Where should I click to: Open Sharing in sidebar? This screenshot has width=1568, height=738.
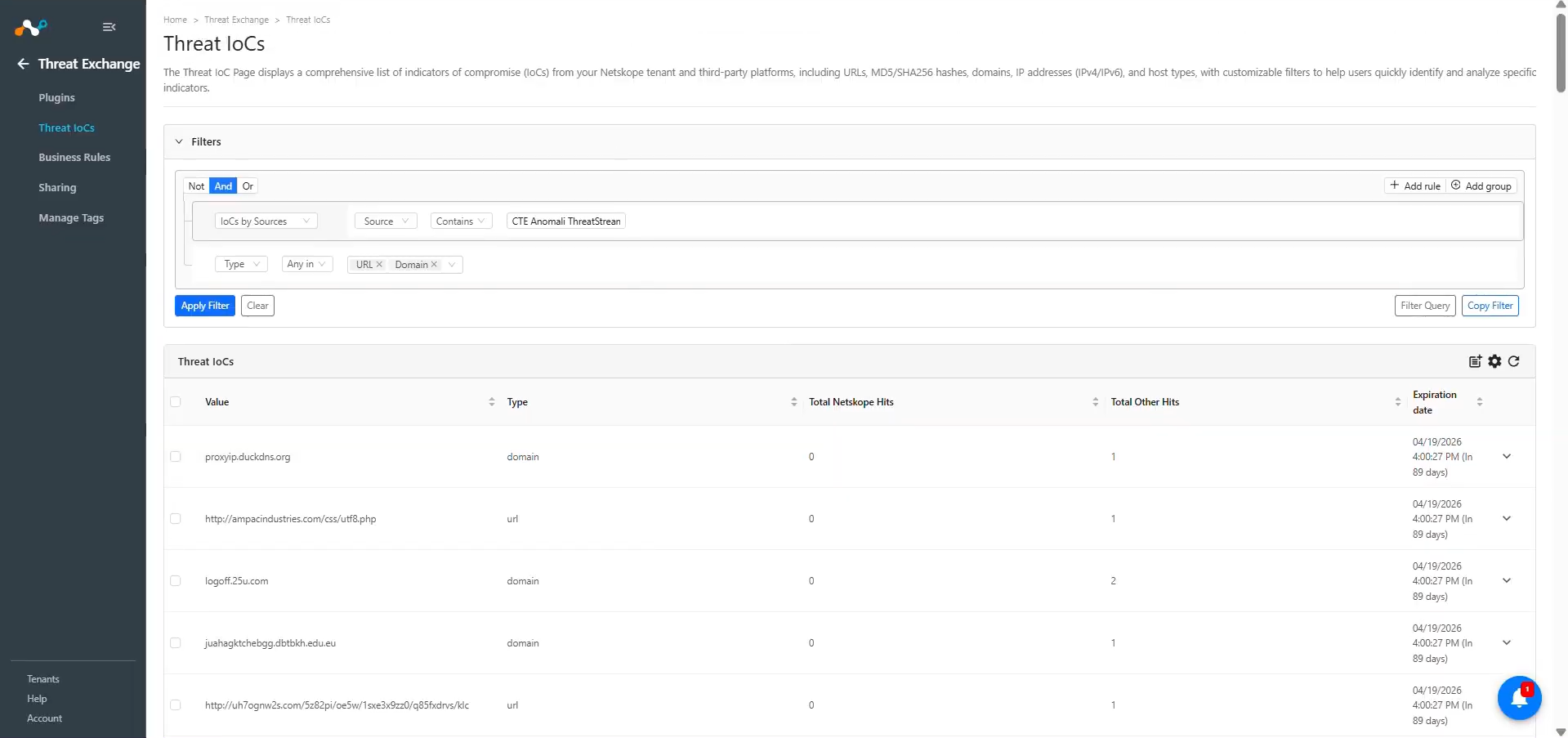pos(57,187)
